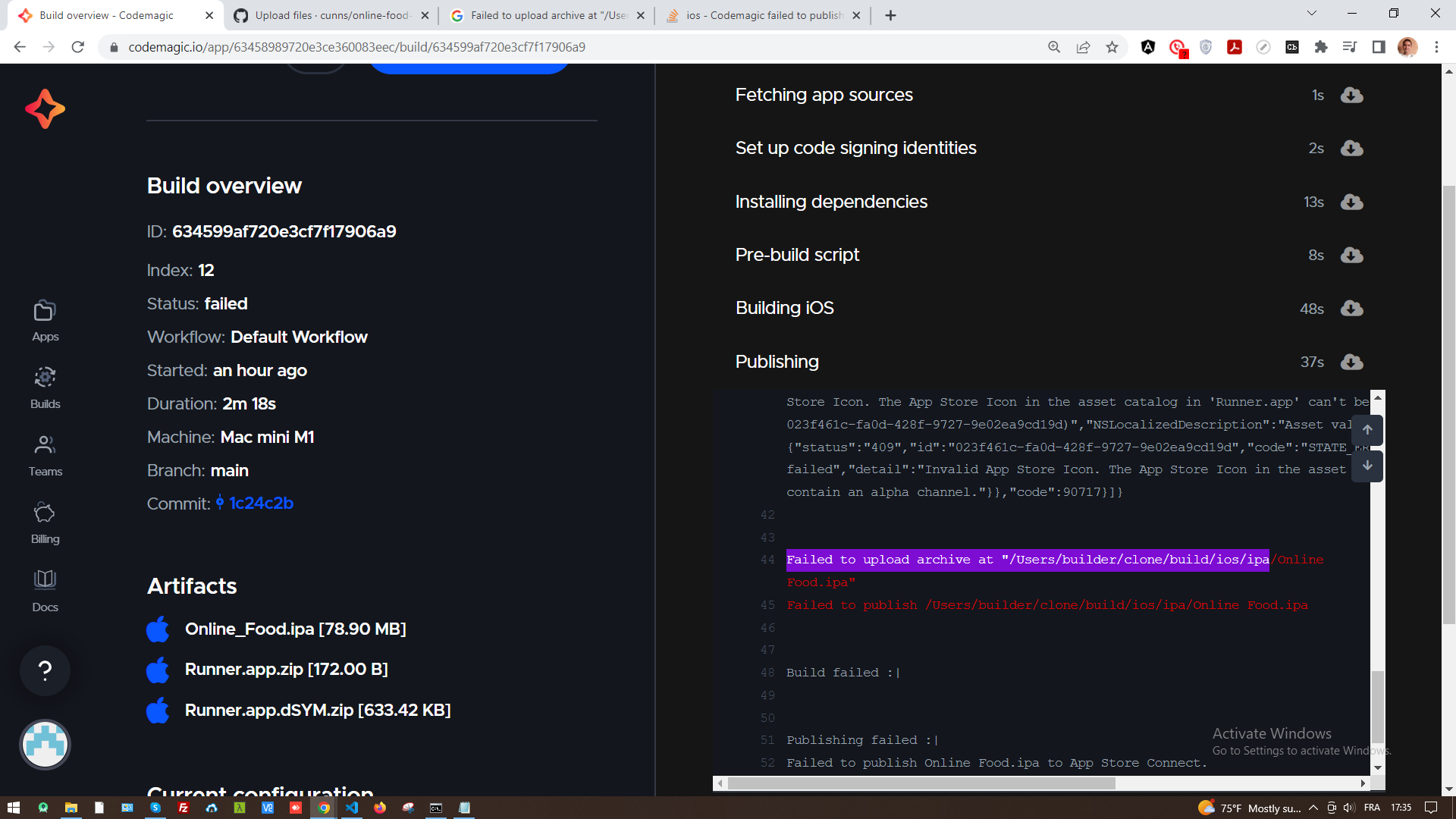
Task: Select the Build overview Codemagic tab
Action: 114,15
